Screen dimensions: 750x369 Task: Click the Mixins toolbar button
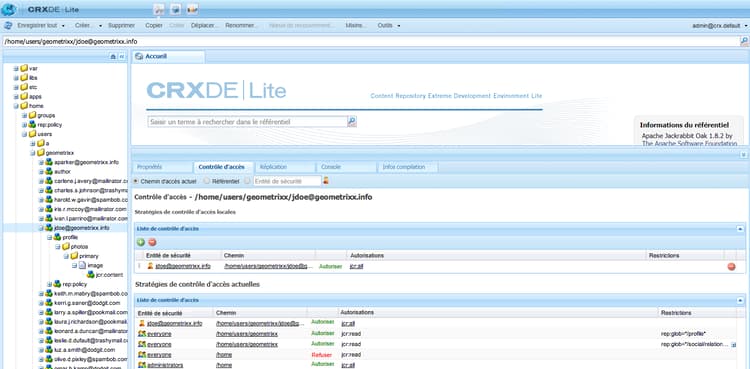356,25
